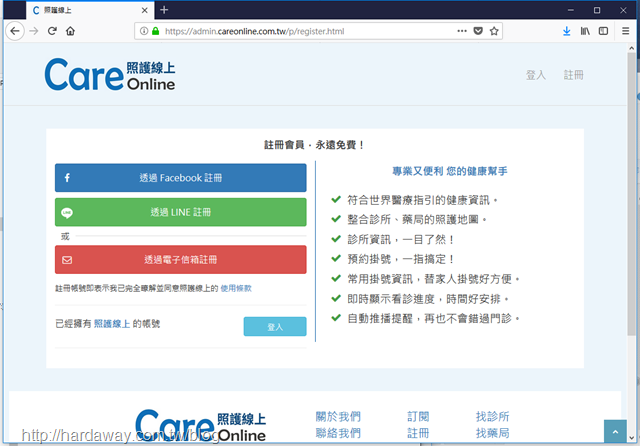Viewport: 640px width, 446px height.
Task: Open the Library bookshelf icon
Action: (585, 31)
